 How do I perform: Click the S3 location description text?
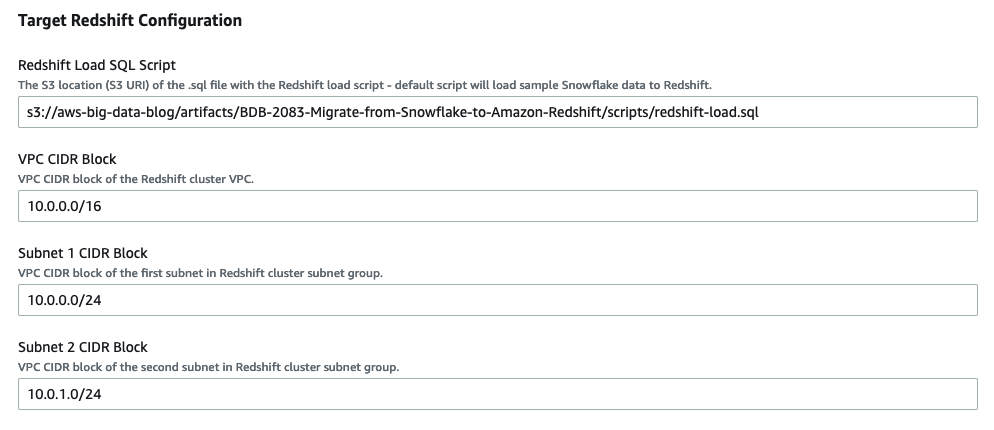[365, 85]
